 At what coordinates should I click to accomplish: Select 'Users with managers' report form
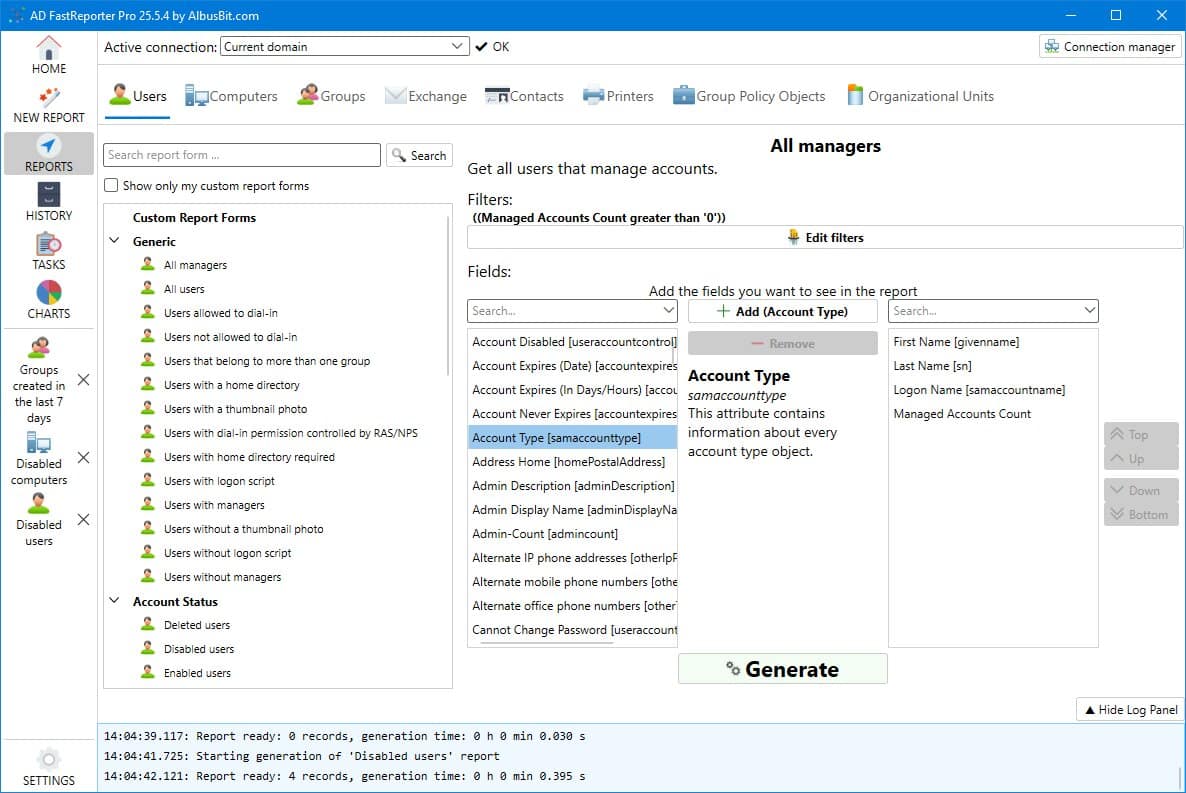coord(214,505)
